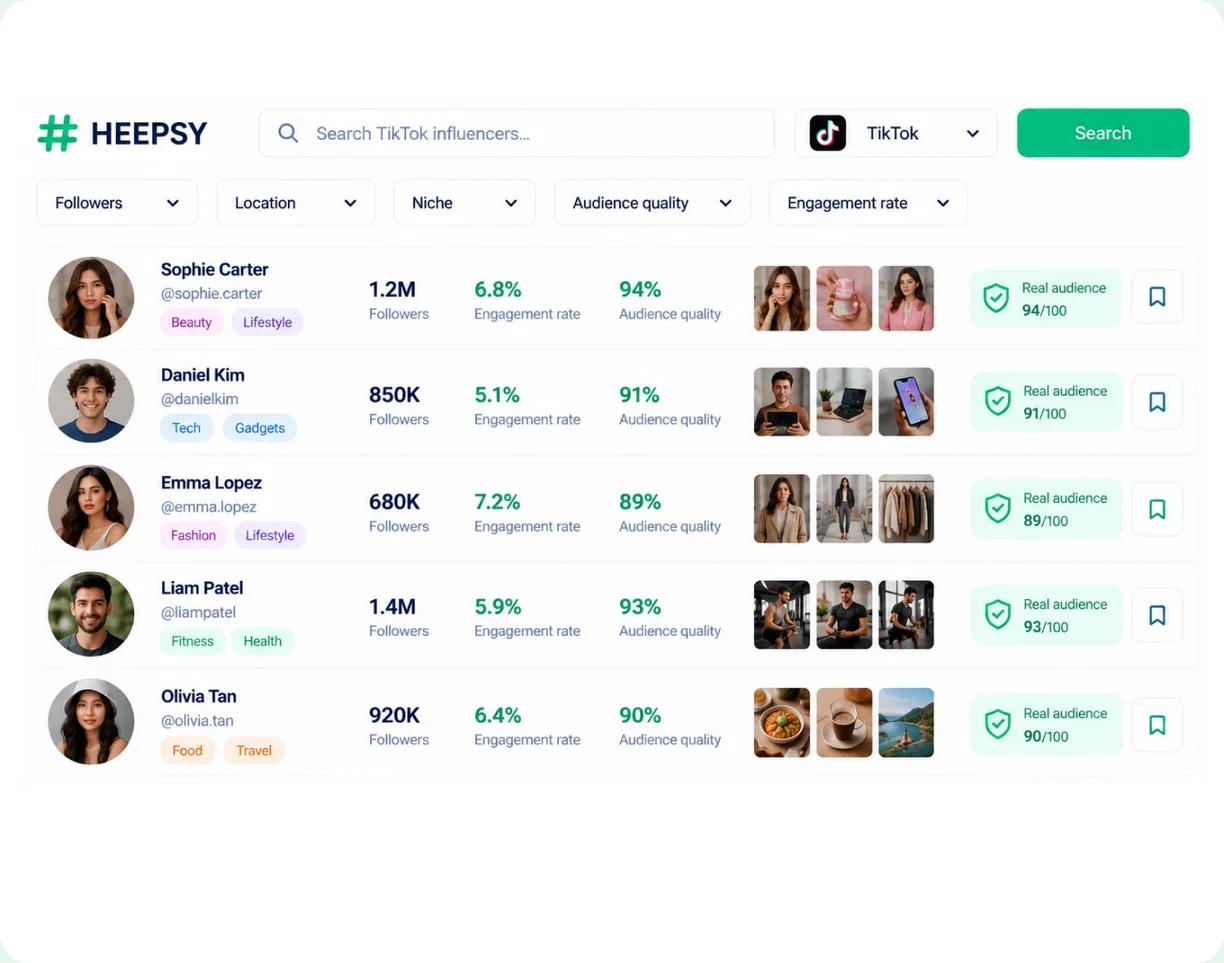Open Emma Lopez's clothing rack post thumbnail
This screenshot has height=963, width=1224.
pyautogui.click(x=906, y=509)
